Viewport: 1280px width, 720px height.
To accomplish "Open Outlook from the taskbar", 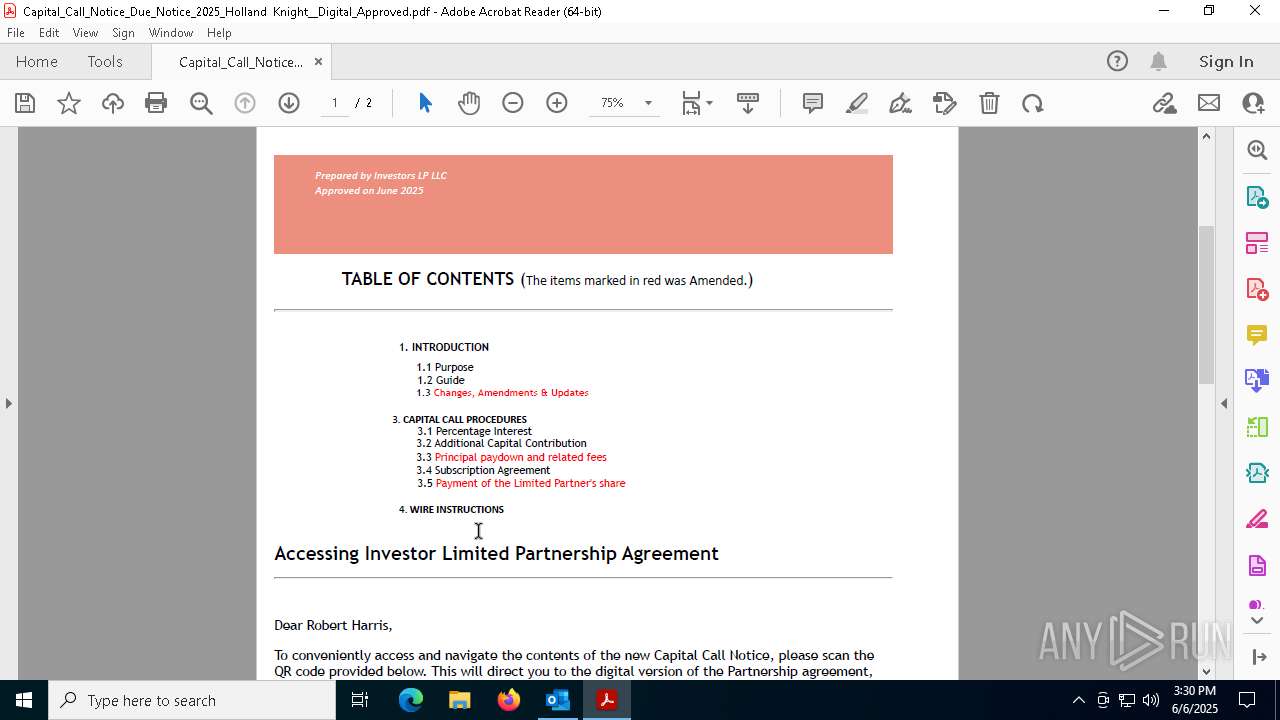I will point(557,700).
